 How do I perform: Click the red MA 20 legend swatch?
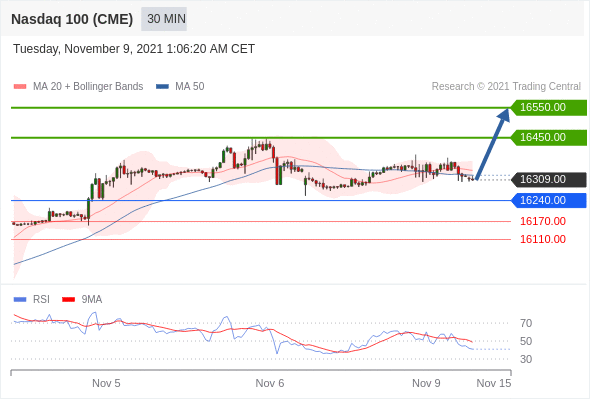(x=20, y=87)
